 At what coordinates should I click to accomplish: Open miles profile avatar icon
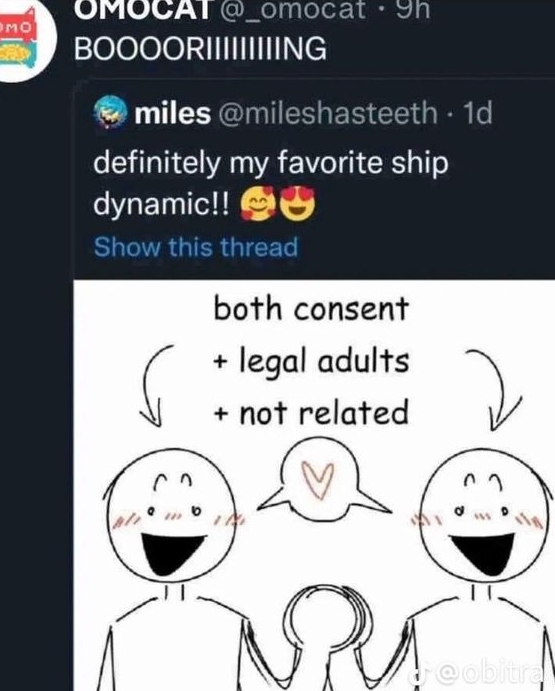[111, 112]
